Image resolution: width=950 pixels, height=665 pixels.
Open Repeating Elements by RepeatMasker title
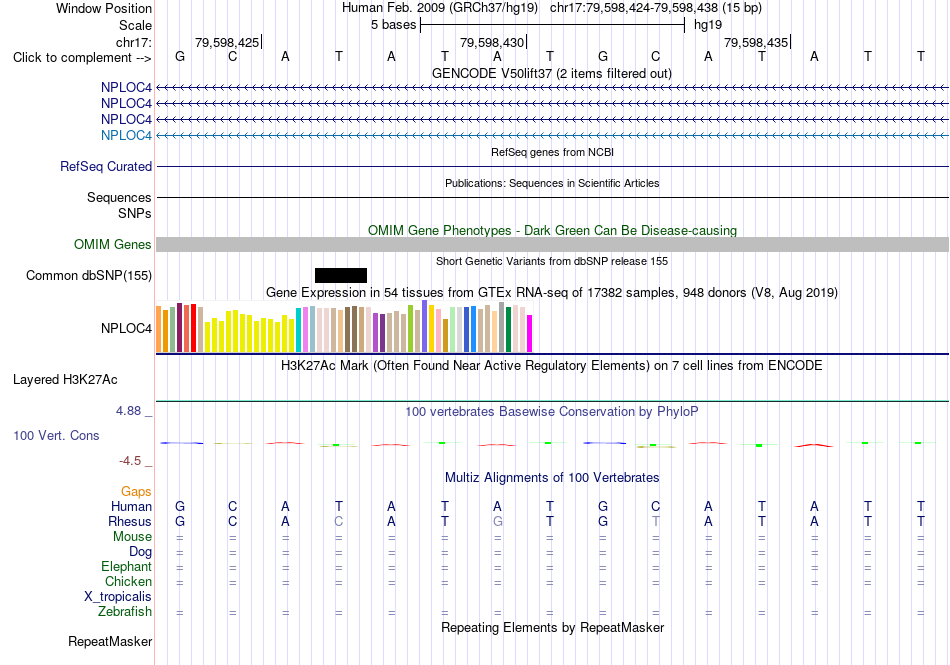point(553,627)
